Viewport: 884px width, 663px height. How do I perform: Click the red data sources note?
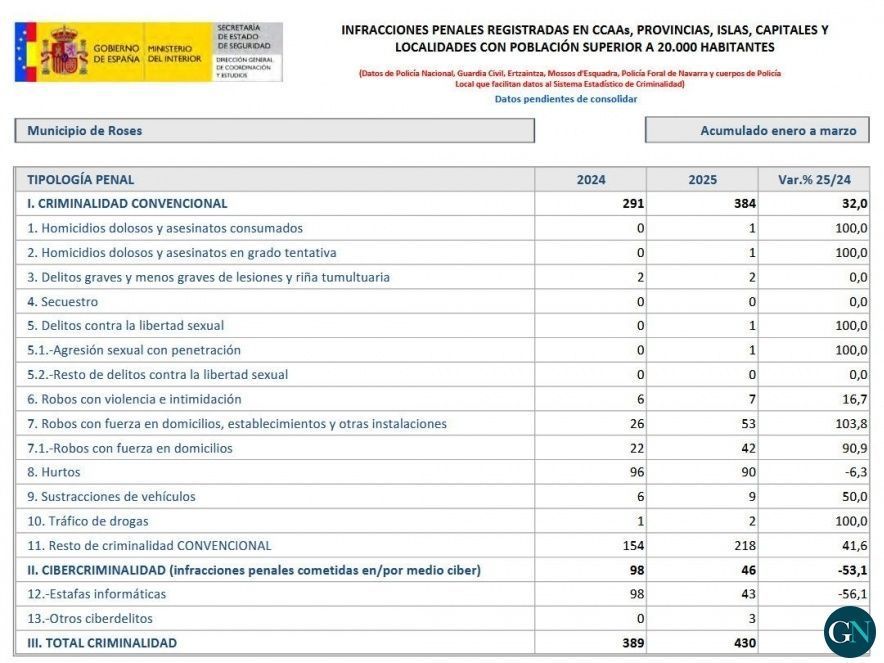[x=570, y=78]
